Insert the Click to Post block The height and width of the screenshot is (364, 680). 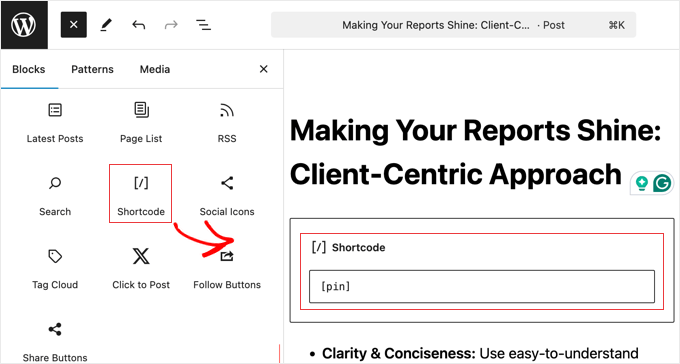point(141,268)
